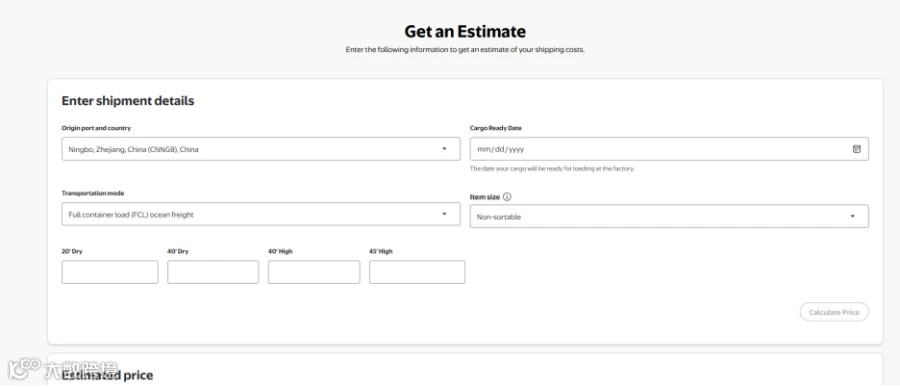Click the Estimated price heading

tap(107, 376)
